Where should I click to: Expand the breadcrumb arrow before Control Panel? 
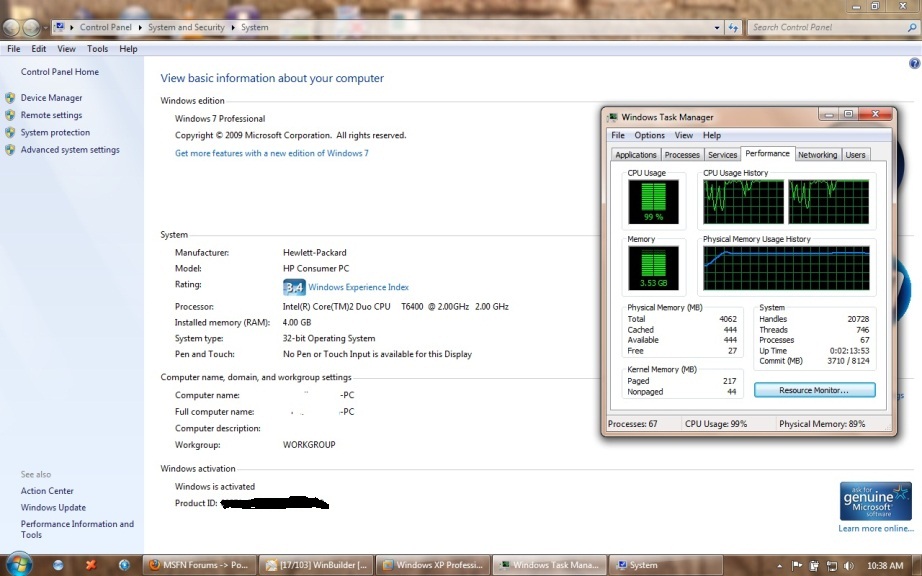(x=72, y=27)
